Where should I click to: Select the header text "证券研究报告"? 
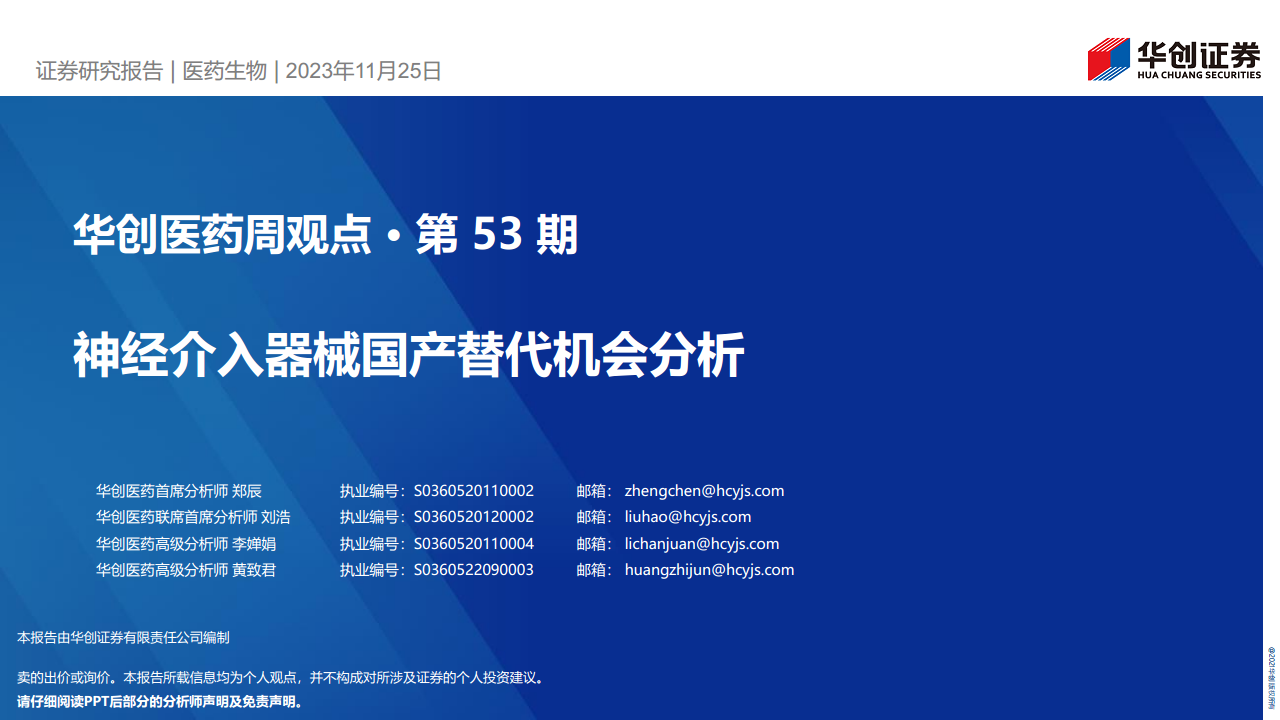(x=99, y=71)
